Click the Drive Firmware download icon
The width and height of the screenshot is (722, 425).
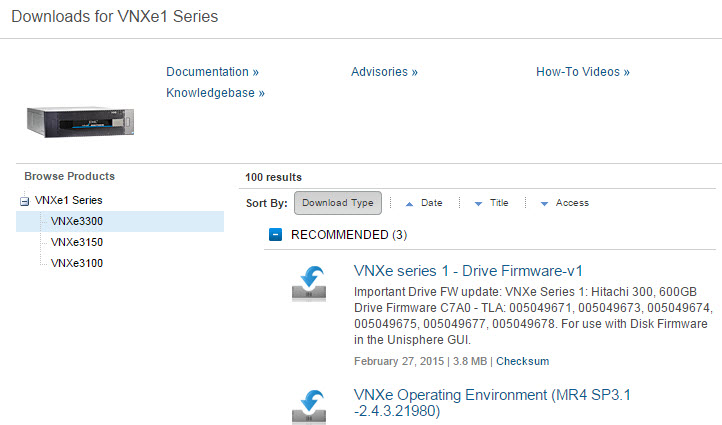[309, 282]
